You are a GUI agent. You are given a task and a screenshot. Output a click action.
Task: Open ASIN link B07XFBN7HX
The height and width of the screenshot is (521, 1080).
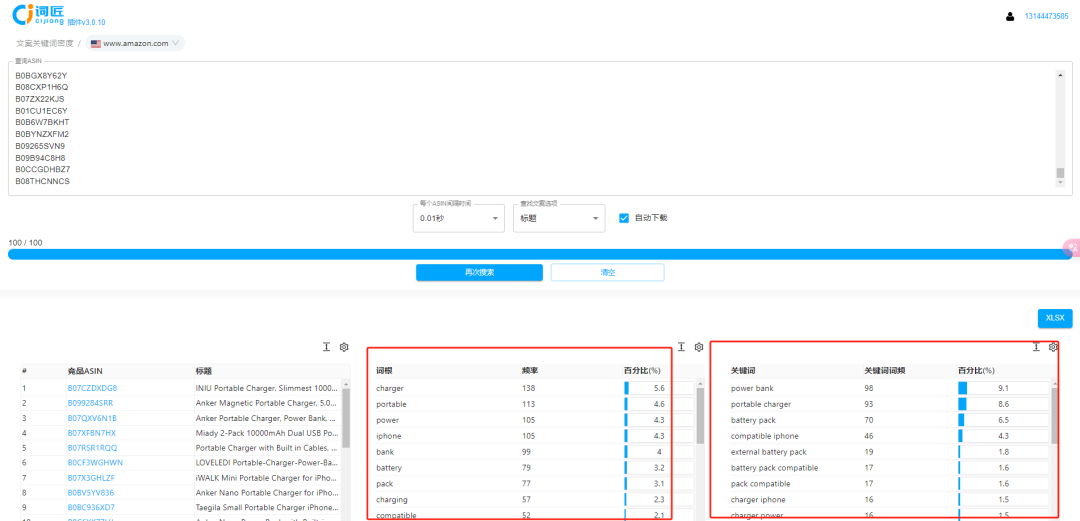point(92,433)
